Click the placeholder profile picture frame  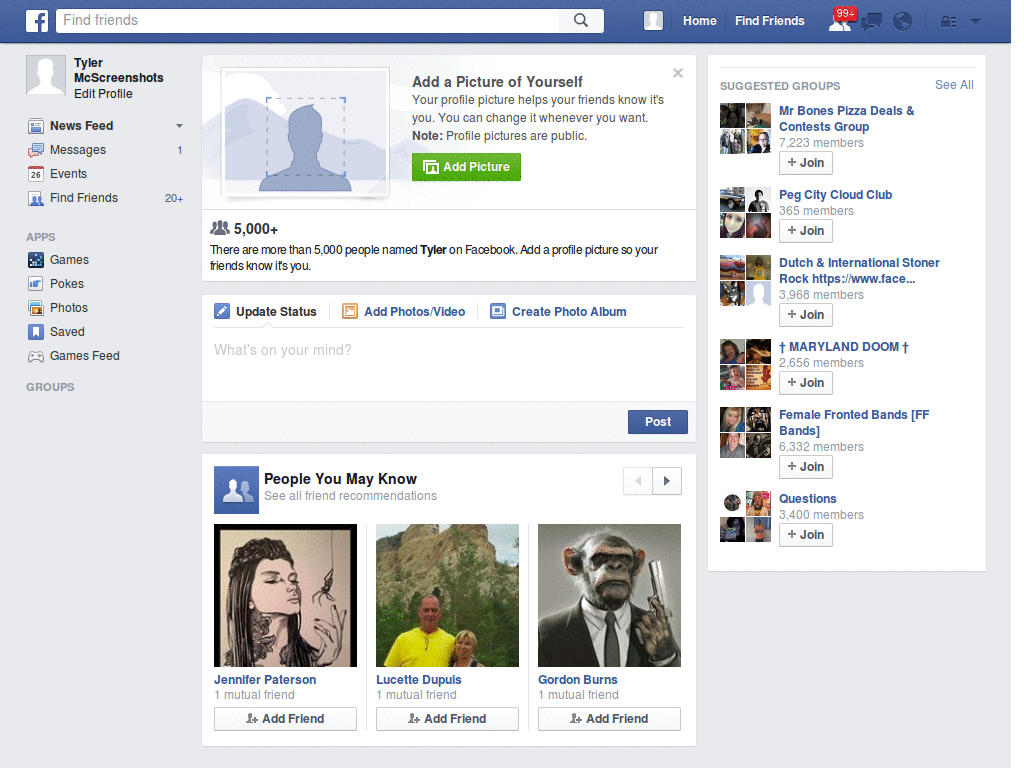coord(305,133)
